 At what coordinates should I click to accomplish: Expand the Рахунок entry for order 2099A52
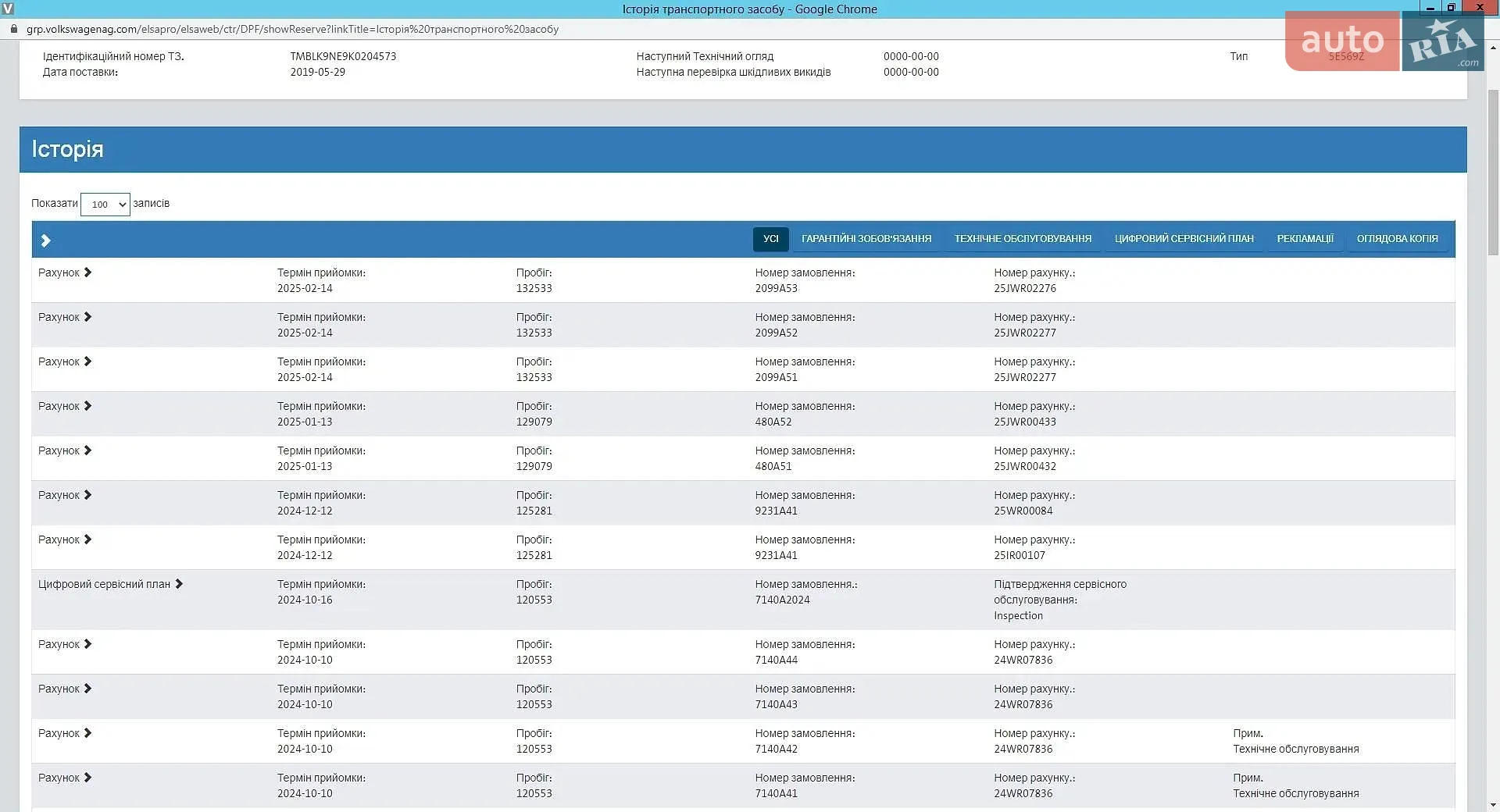pos(65,317)
